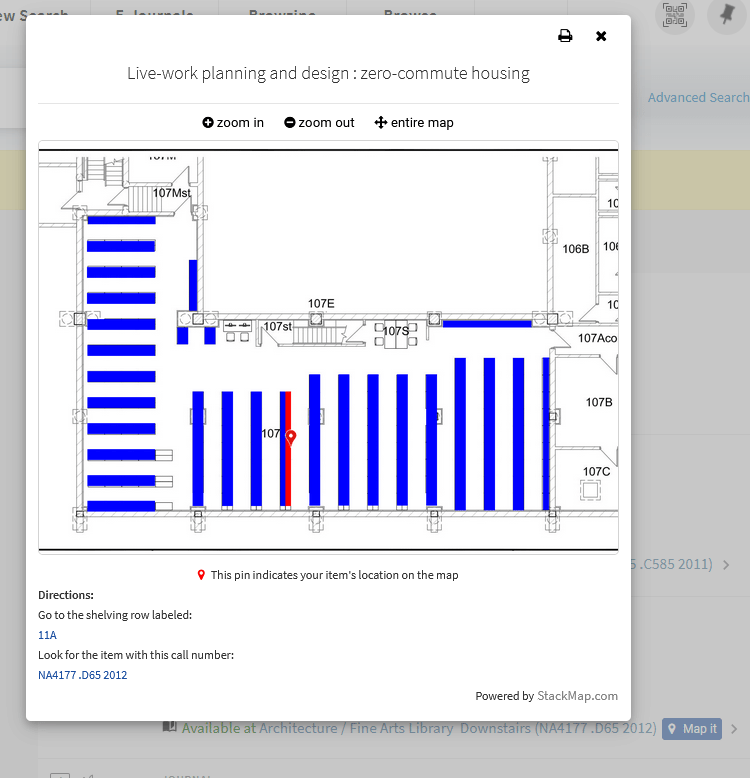Click the QR code icon behind dialog
Viewport: 750px width, 778px height.
(675, 15)
